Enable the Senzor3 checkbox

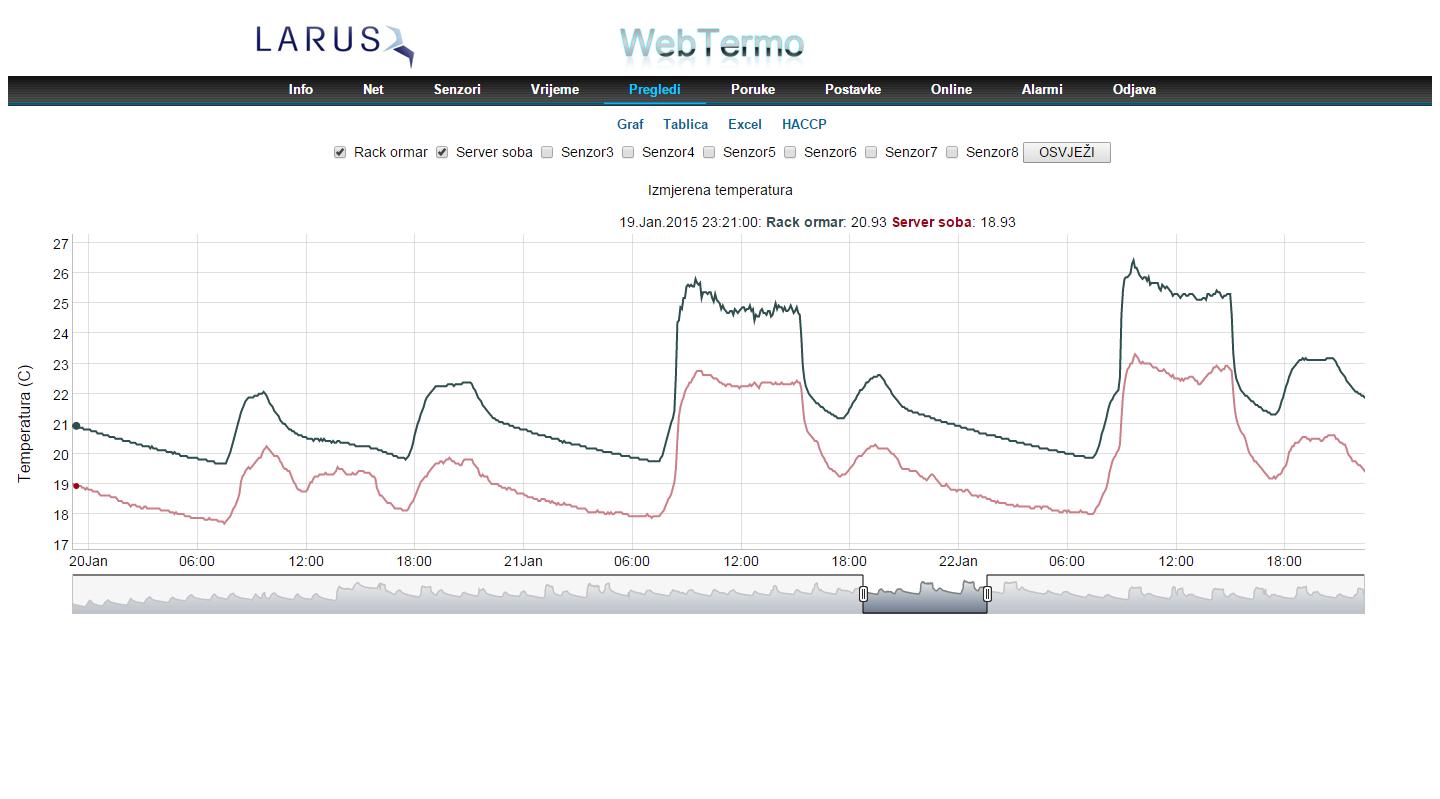click(547, 153)
